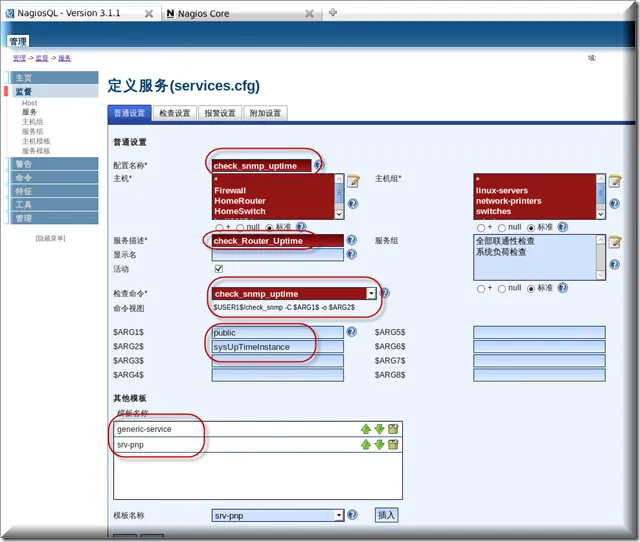Viewport: 640px width, 542px height.
Task: Open the template name srv-pnp dropdown
Action: tap(278, 515)
